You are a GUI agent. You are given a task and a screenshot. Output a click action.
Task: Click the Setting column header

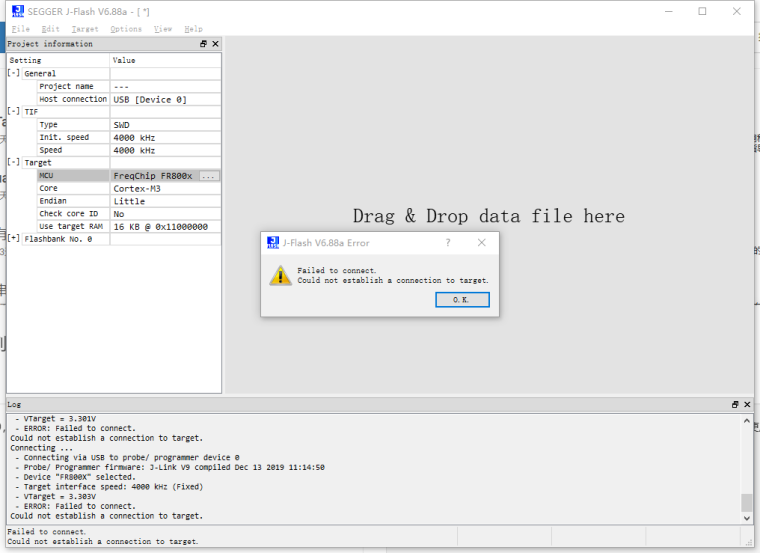(58, 60)
